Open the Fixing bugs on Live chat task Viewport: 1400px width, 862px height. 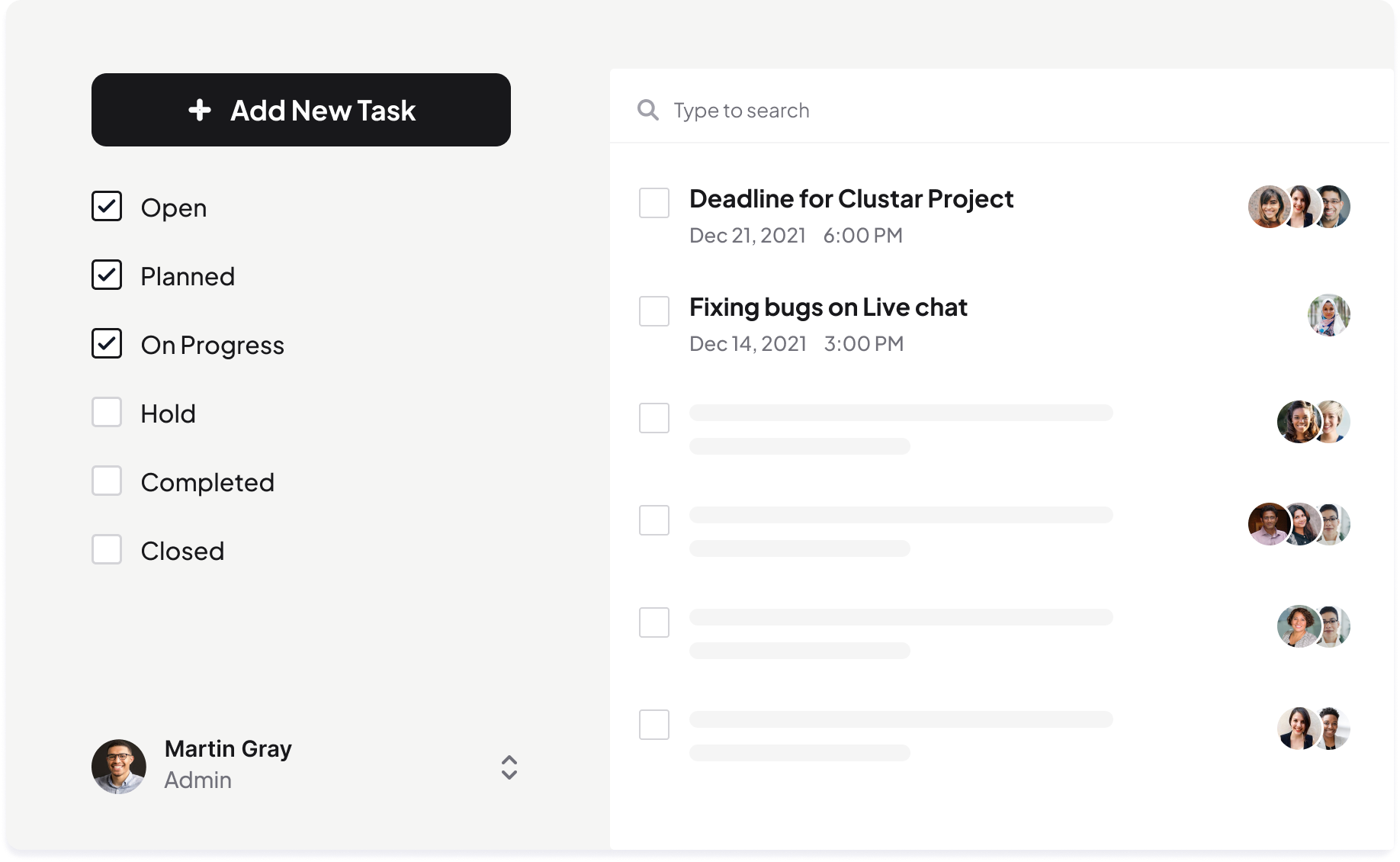pos(828,307)
